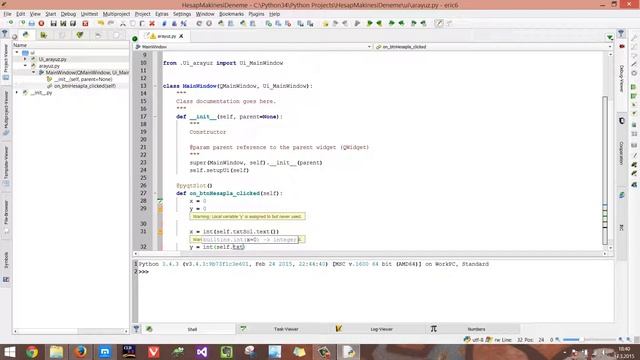The width and height of the screenshot is (640, 360).
Task: Click the green Run script play icon
Action: (x=370, y=23)
